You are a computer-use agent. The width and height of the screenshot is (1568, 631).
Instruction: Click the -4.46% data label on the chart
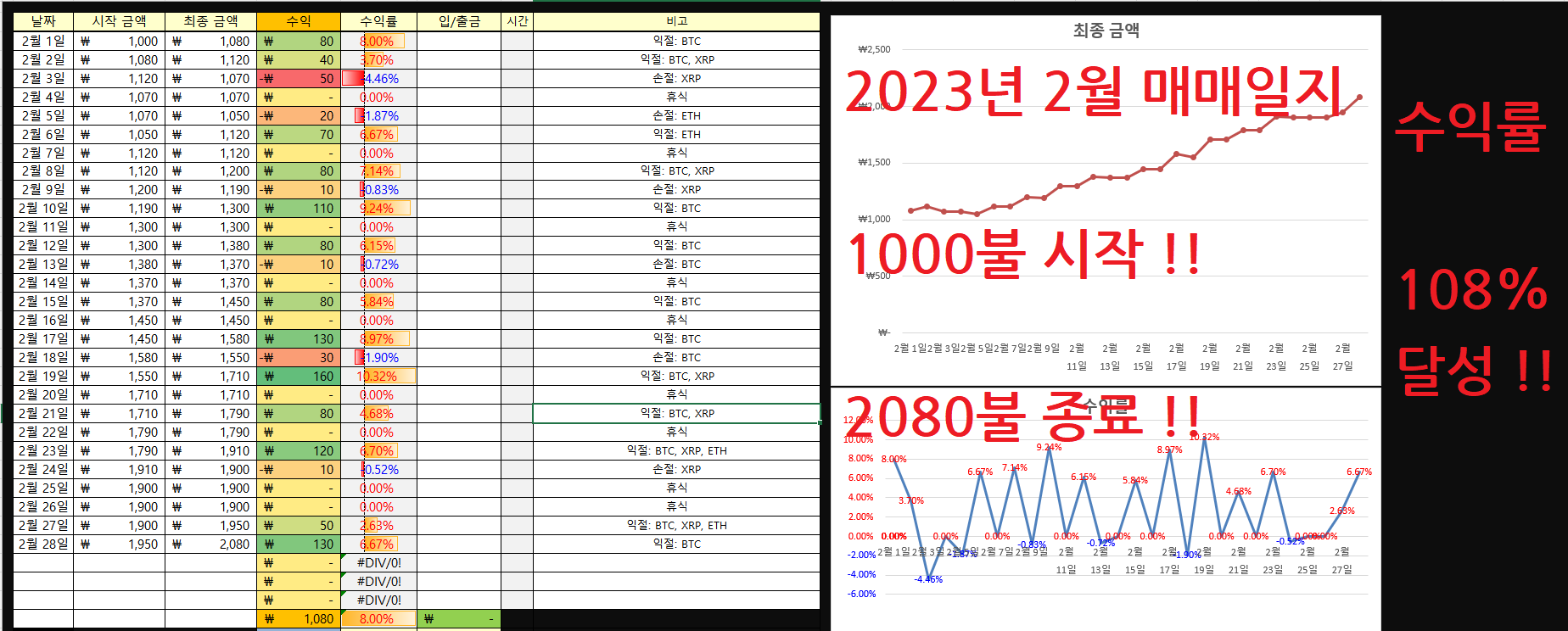pos(928,579)
